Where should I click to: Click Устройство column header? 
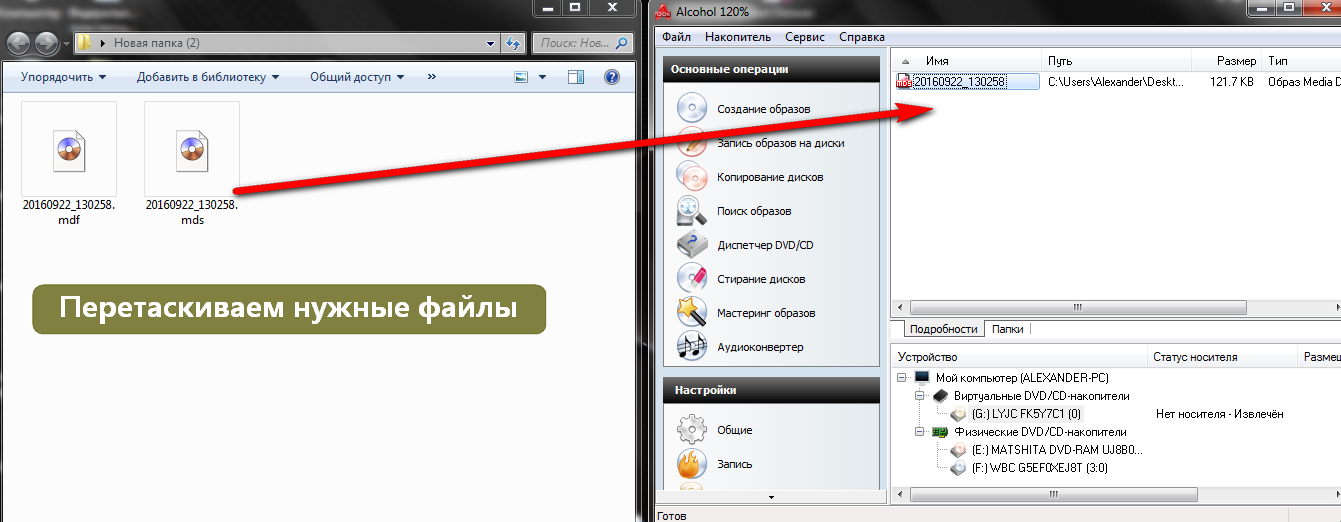[x=1019, y=357]
